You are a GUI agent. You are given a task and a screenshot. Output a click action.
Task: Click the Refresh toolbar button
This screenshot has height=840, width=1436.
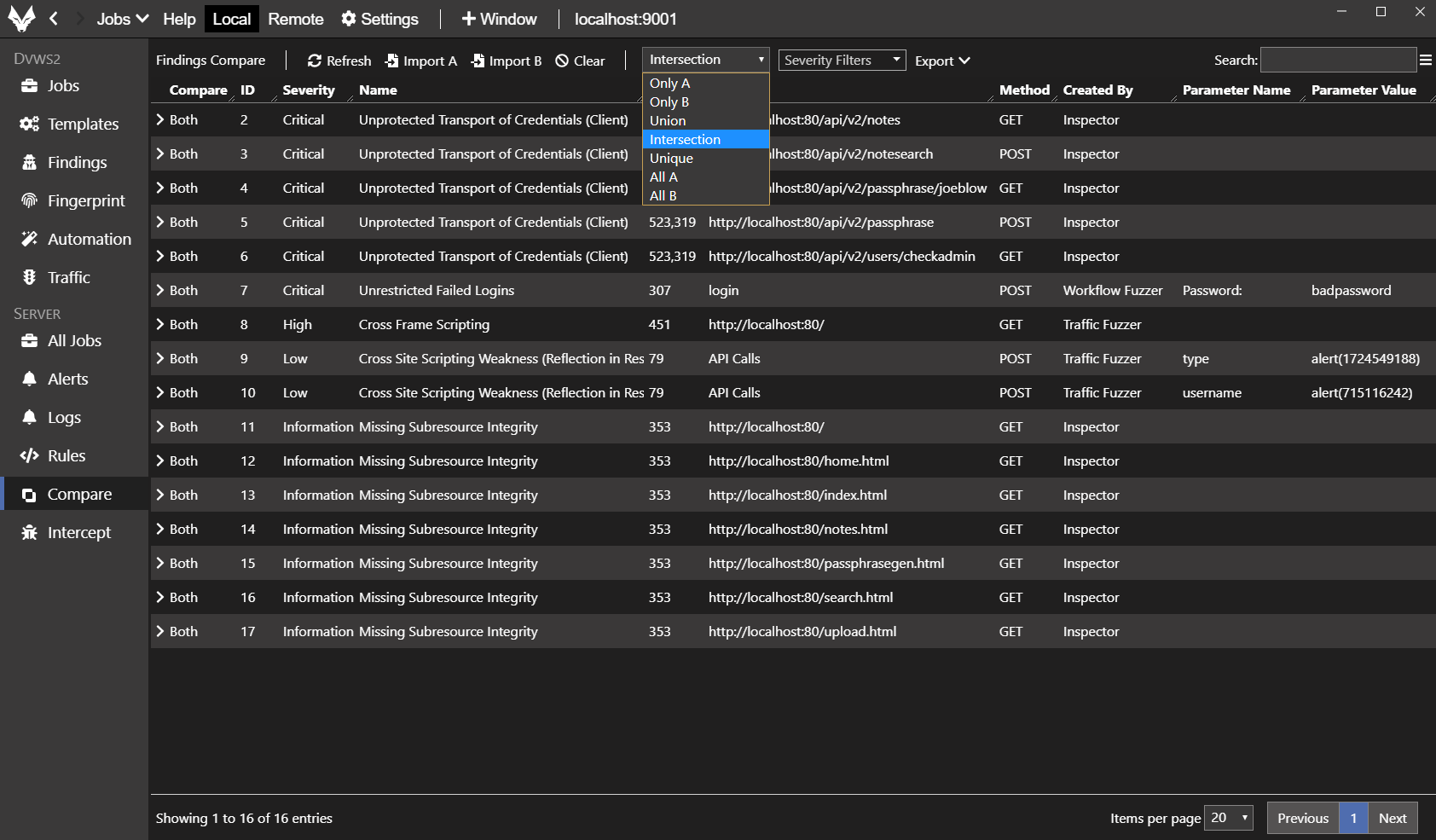click(x=339, y=61)
